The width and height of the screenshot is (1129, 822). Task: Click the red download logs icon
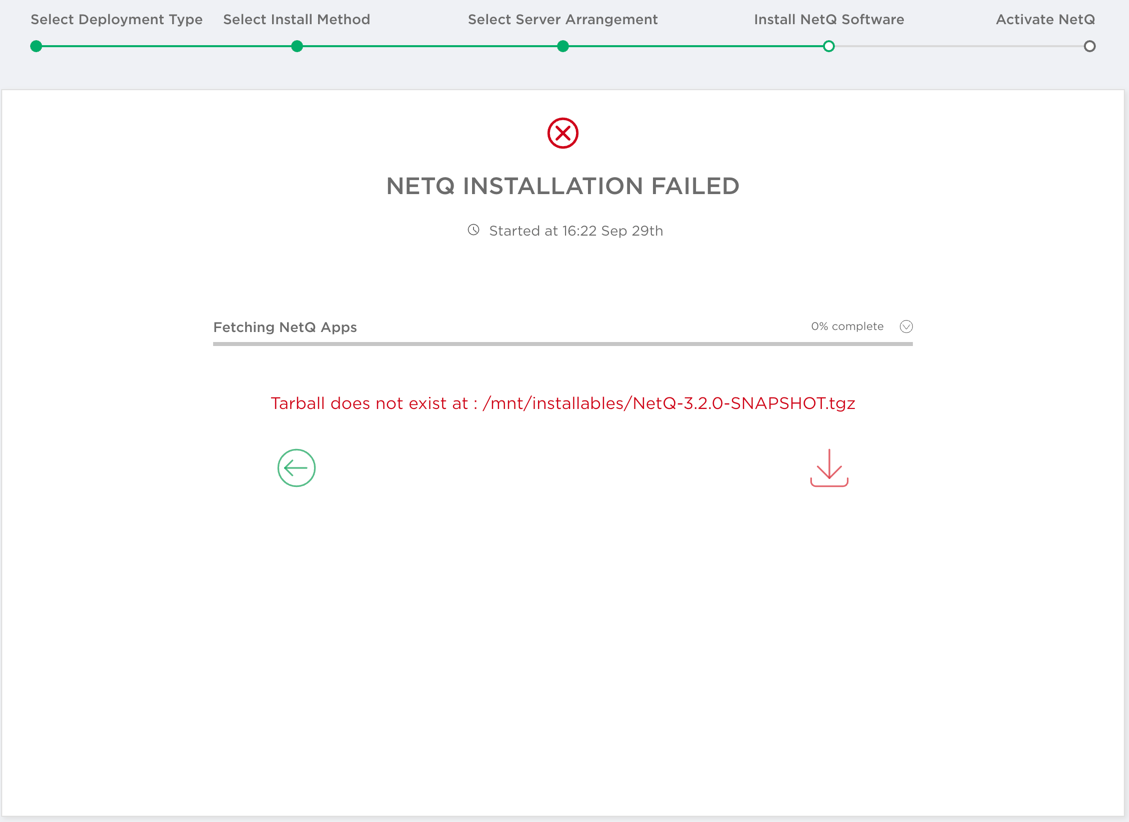pos(829,468)
